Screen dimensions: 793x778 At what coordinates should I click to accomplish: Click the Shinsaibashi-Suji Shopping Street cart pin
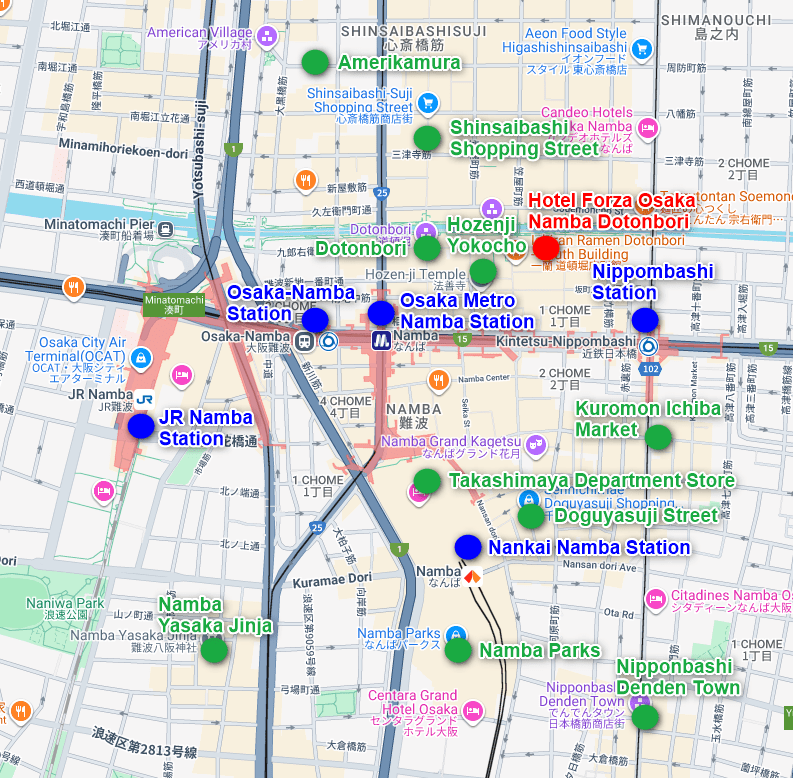pos(428,103)
